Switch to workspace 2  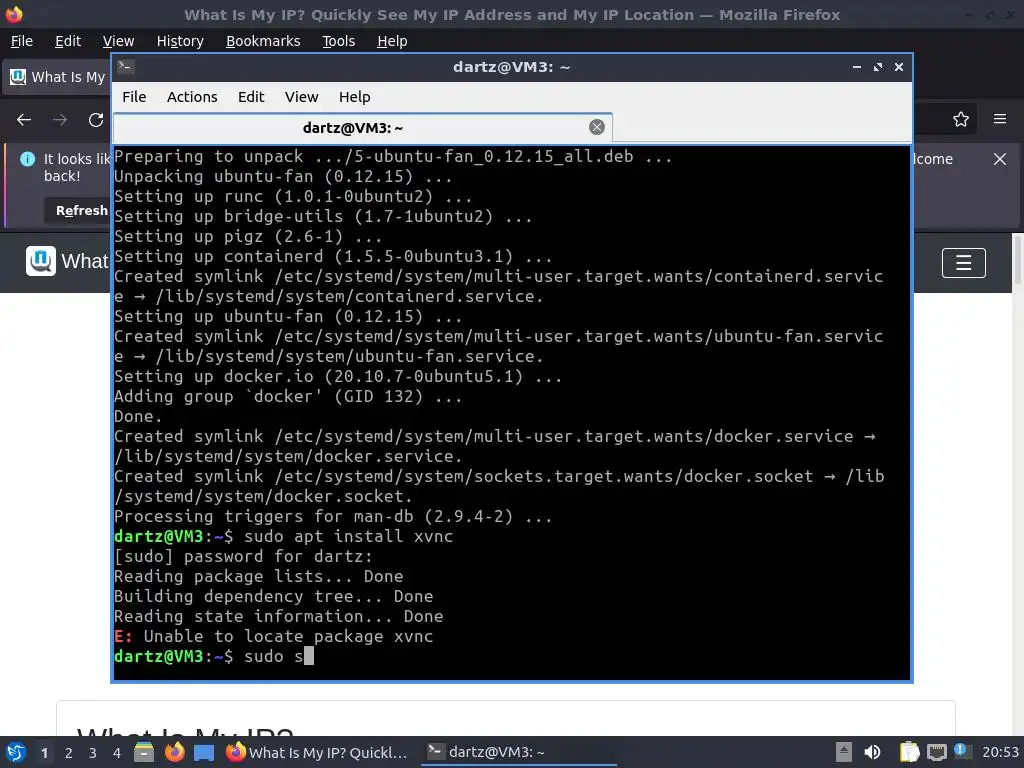tap(69, 753)
